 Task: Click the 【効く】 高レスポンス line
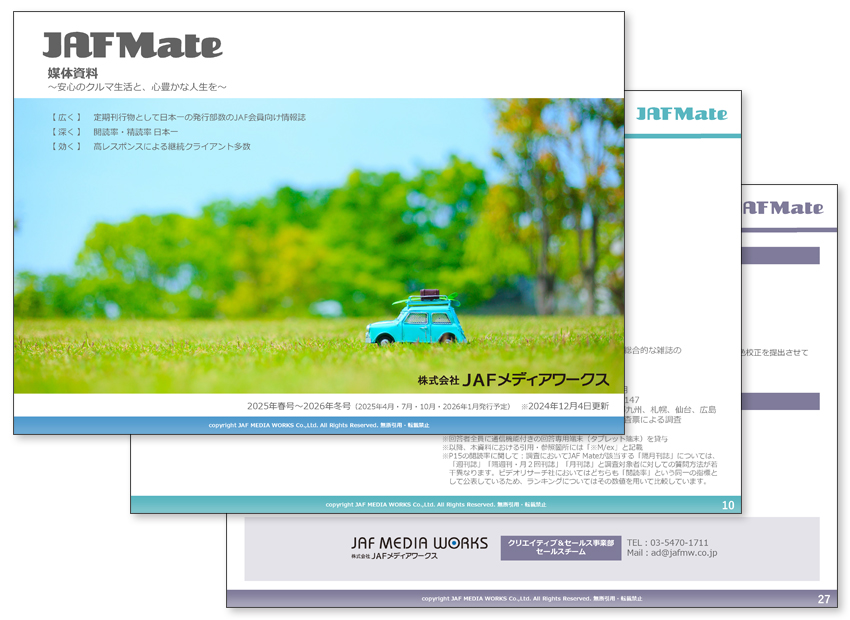coord(150,146)
